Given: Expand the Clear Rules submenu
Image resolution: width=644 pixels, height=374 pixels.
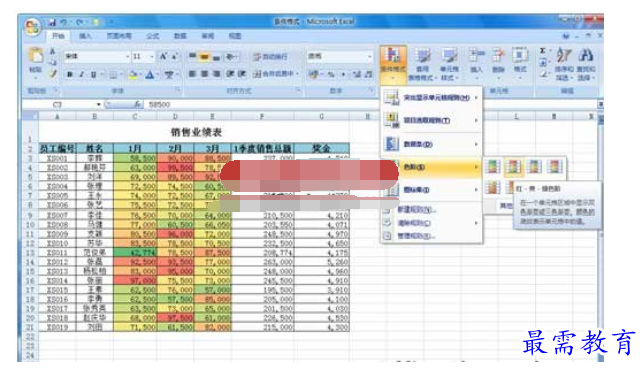Looking at the screenshot, I should click(x=431, y=223).
